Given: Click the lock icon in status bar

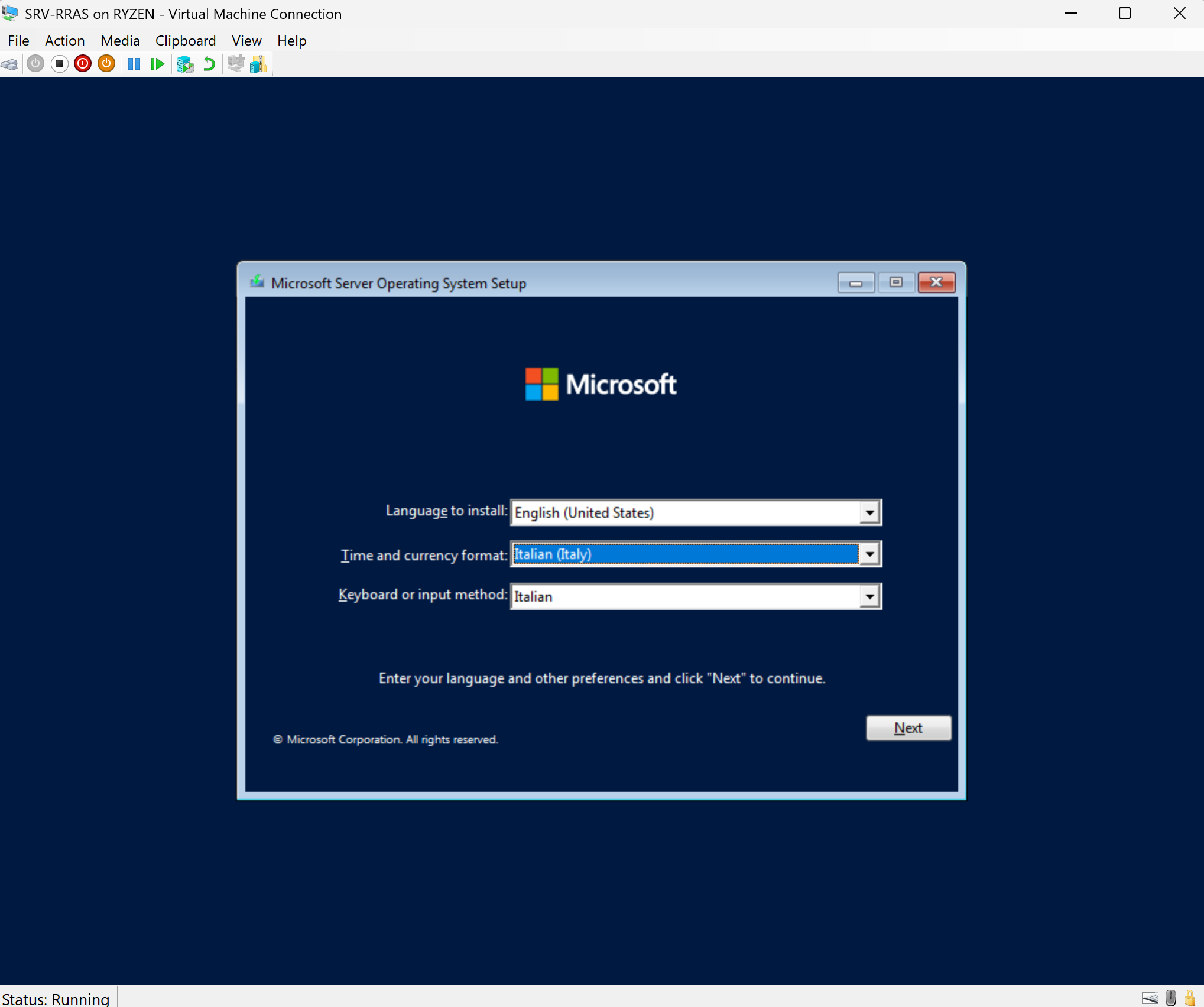Looking at the screenshot, I should pyautogui.click(x=1190, y=998).
